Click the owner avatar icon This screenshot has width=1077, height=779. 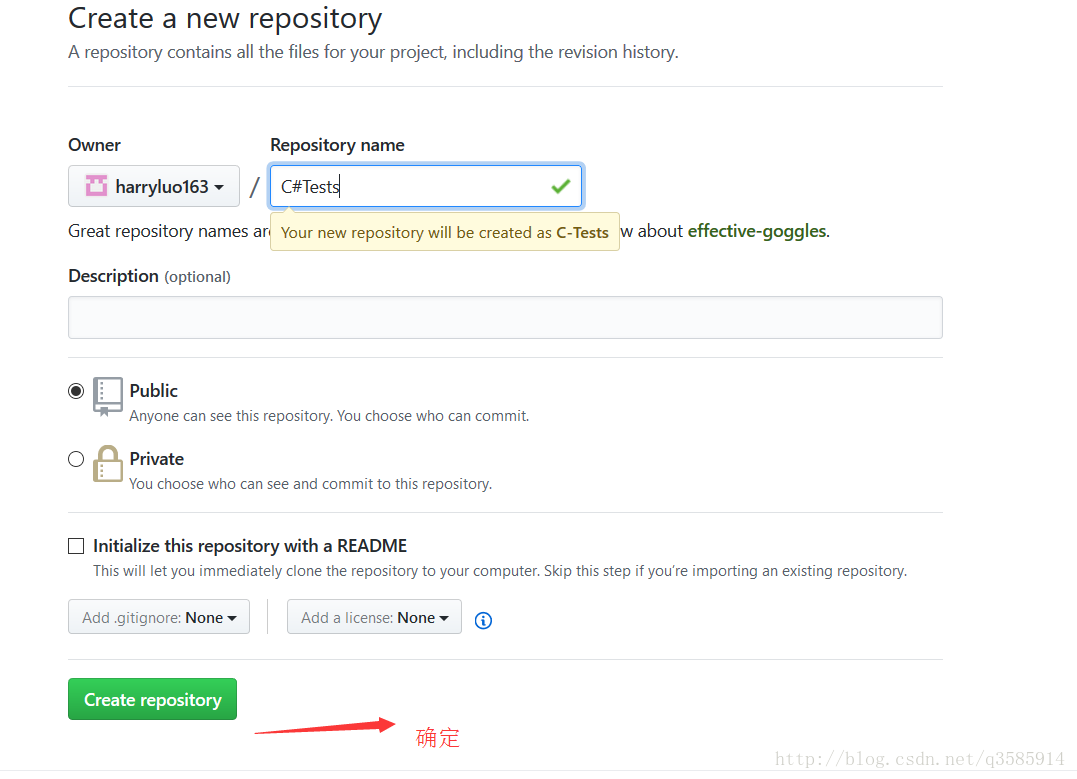coord(96,186)
